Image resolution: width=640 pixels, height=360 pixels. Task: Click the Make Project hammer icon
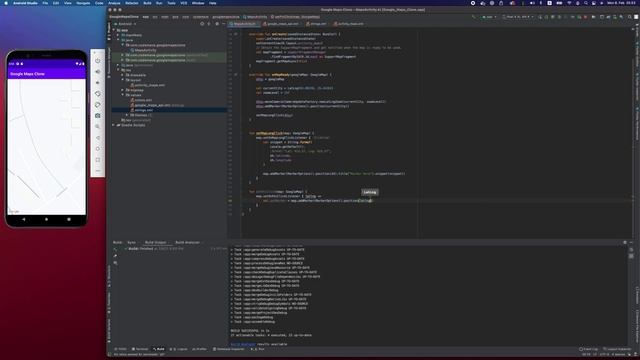474,17
